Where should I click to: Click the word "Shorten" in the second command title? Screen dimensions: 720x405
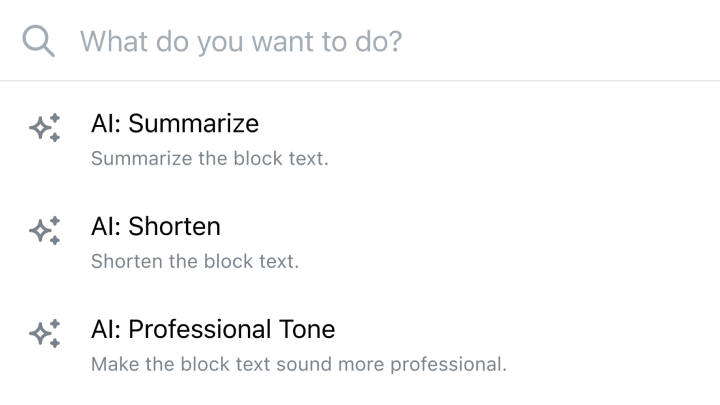[x=174, y=226]
